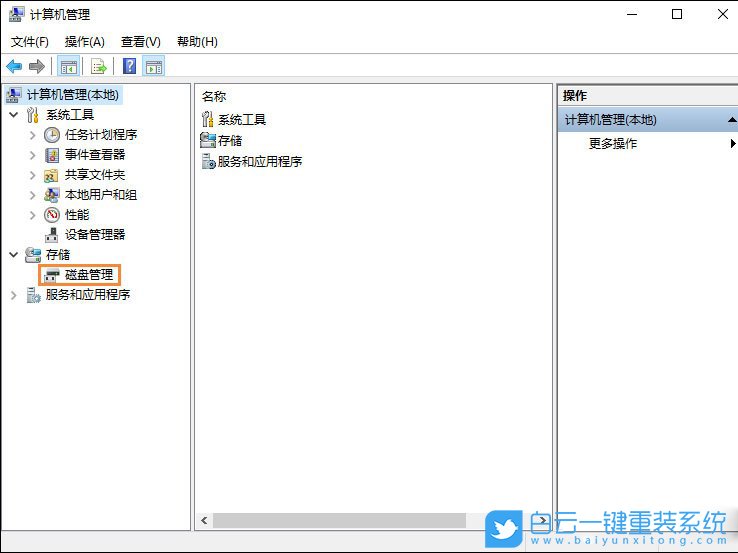Click the 计算机管理(本地) actions section header

(x=648, y=120)
